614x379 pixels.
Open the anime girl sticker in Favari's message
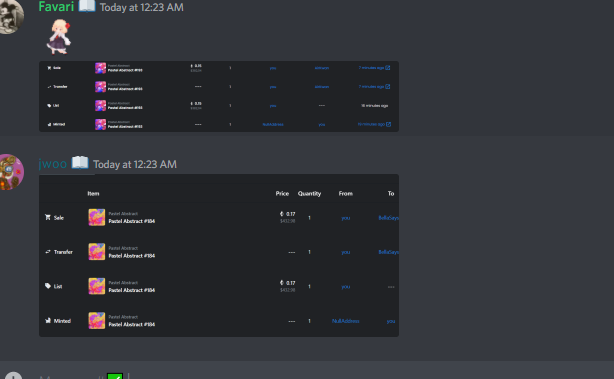[x=59, y=37]
